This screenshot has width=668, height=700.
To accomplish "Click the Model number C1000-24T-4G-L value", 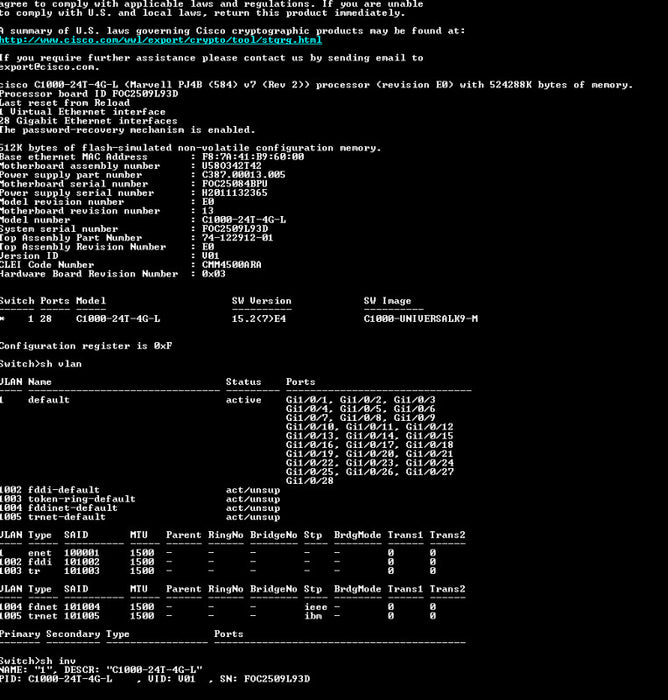I will coord(244,220).
